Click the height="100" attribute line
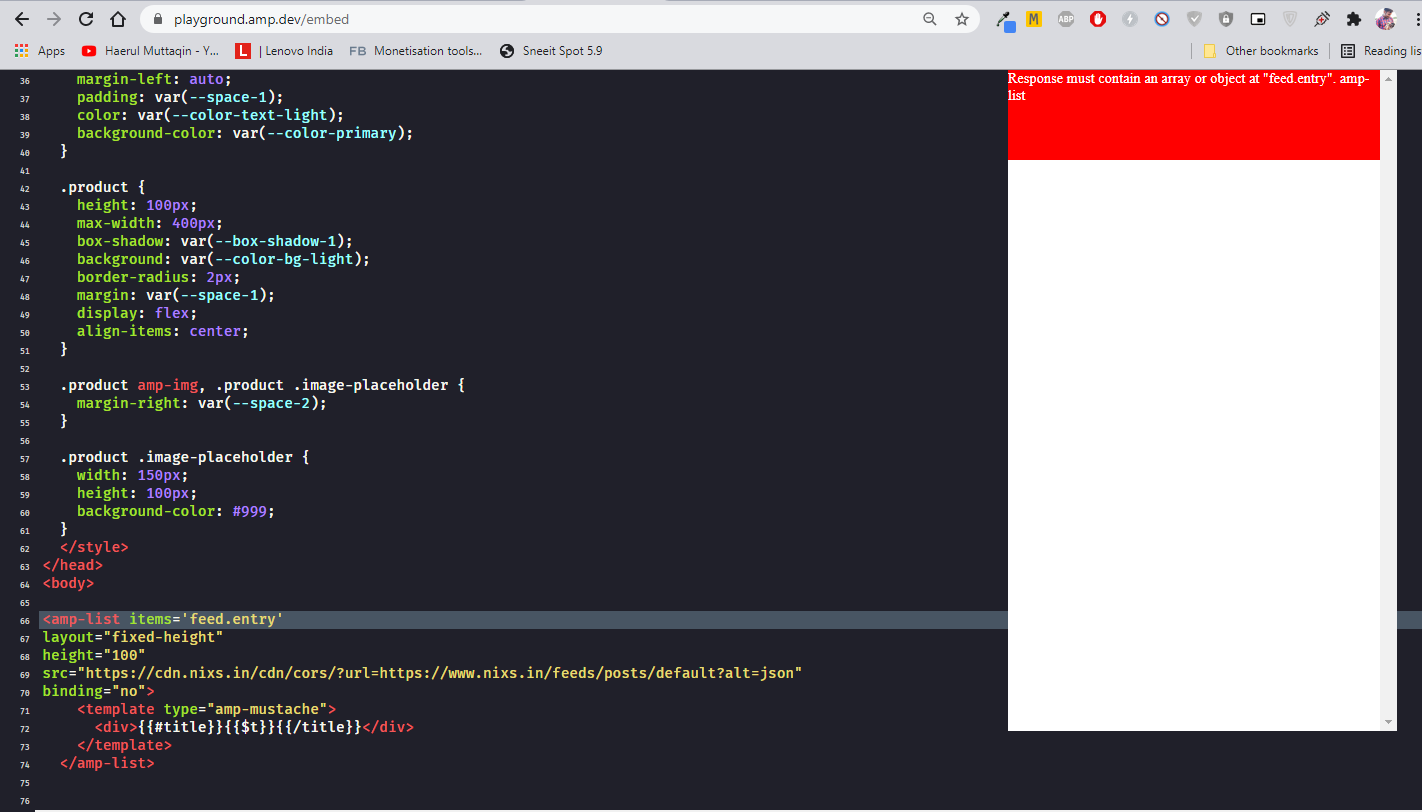1422x812 pixels. click(93, 655)
